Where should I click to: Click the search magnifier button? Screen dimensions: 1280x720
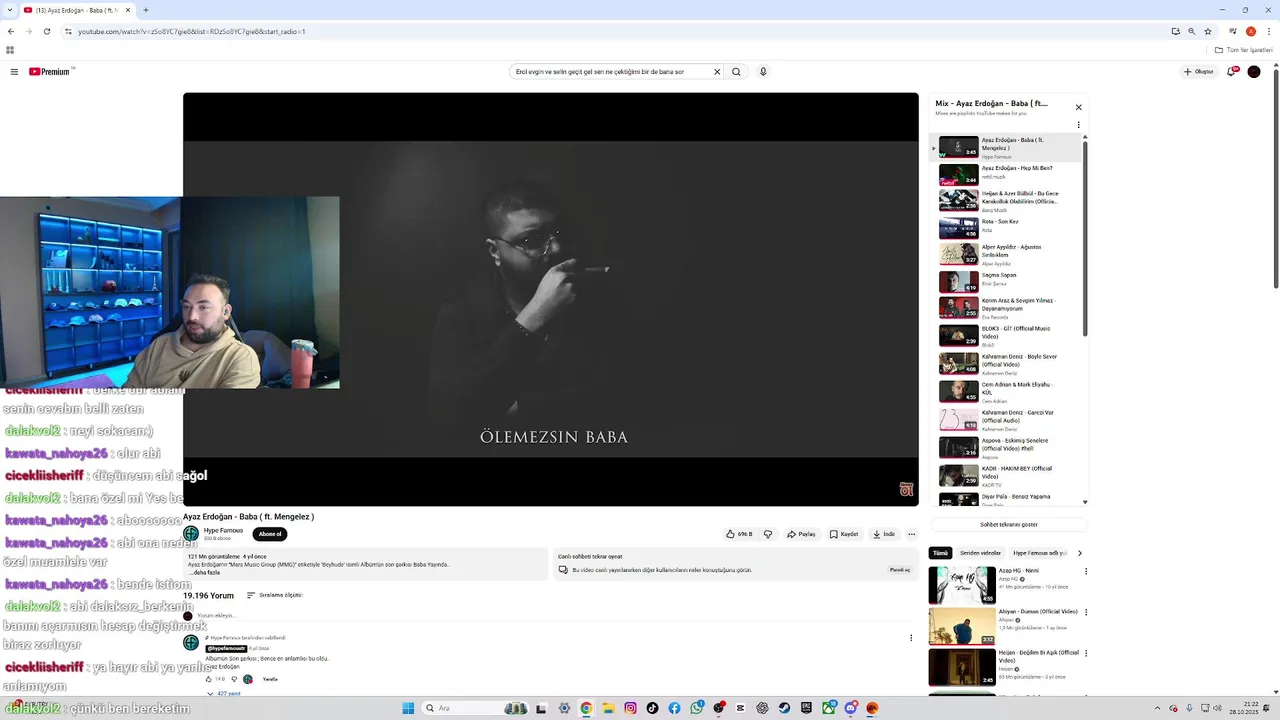coord(736,72)
